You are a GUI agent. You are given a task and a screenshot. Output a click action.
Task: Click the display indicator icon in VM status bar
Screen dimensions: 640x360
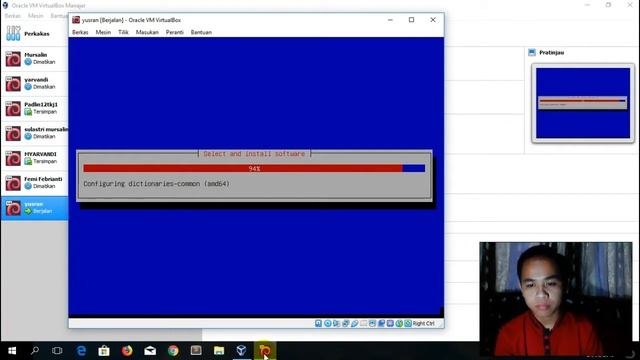click(x=372, y=323)
